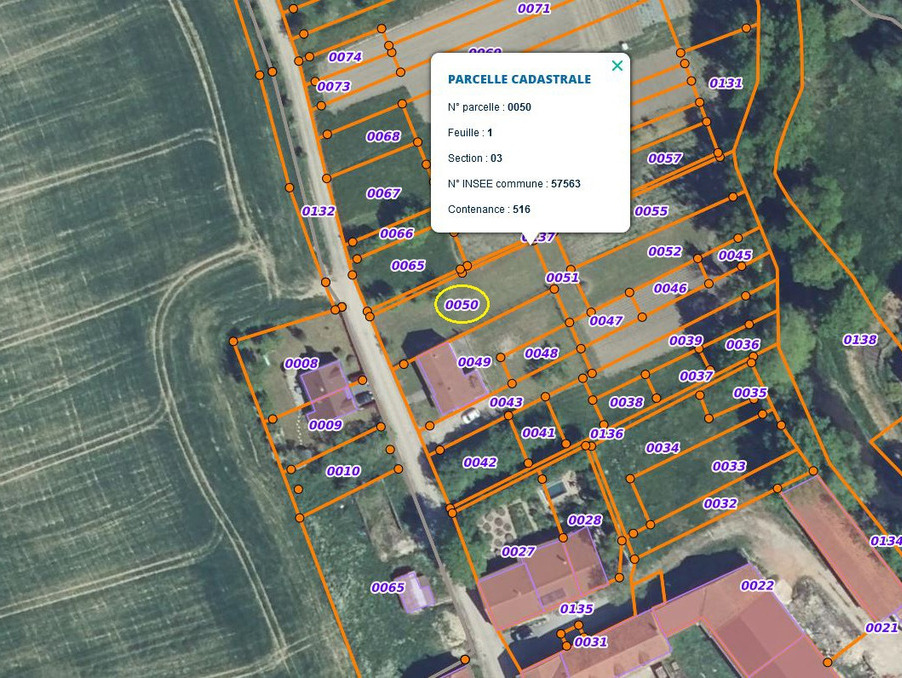Select parcel label 0034
This screenshot has width=902, height=678.
[662, 447]
